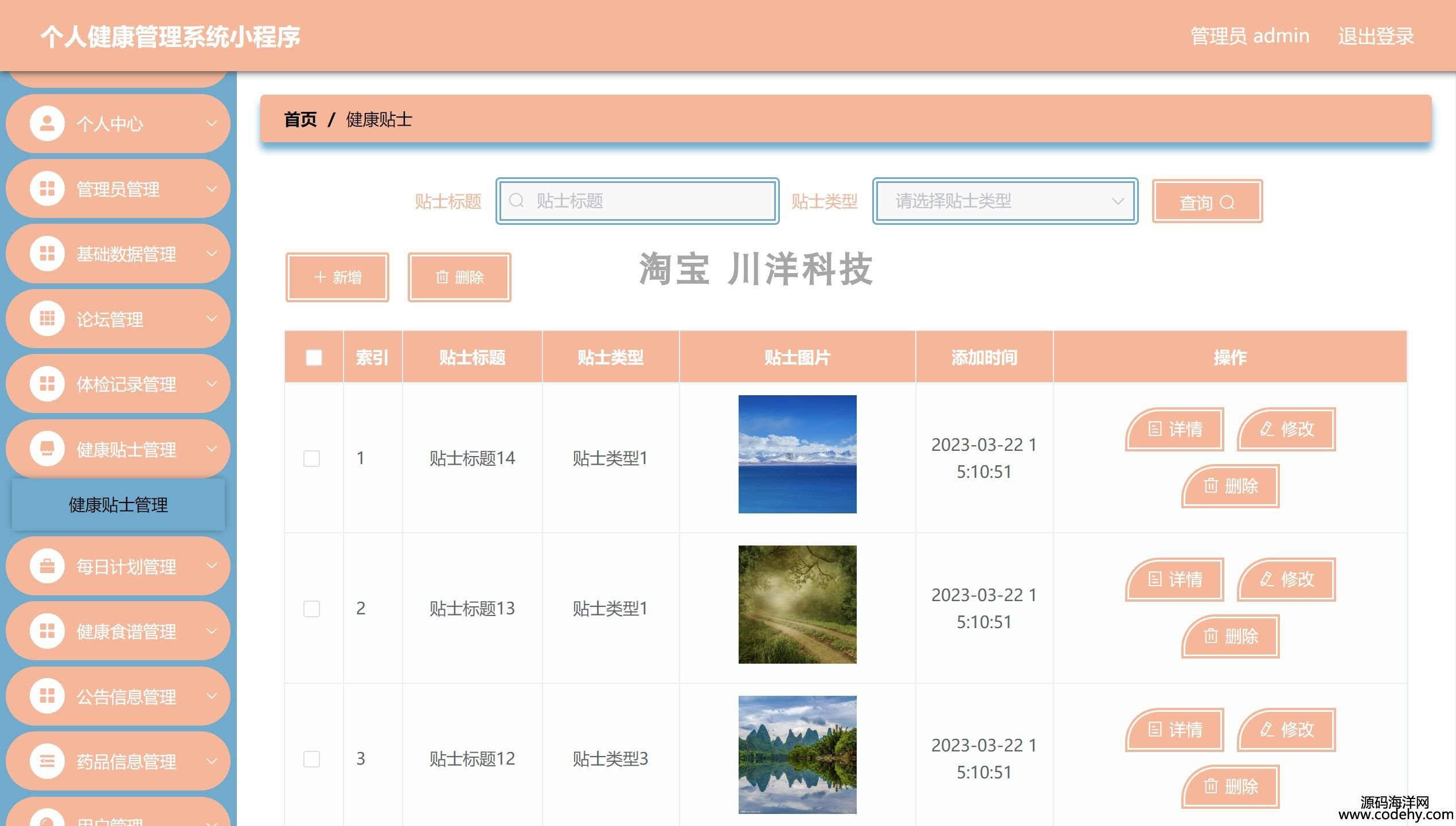Click the 修改 pencil icon for 贴士标题14
Viewport: 1456px width, 826px height.
pyautogui.click(x=1266, y=429)
